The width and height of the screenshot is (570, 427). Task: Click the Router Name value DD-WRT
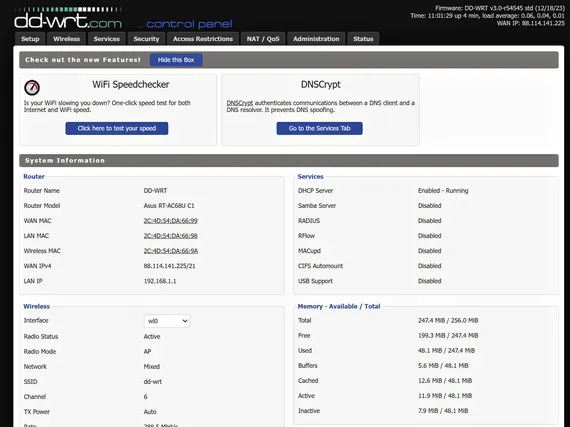(x=156, y=191)
